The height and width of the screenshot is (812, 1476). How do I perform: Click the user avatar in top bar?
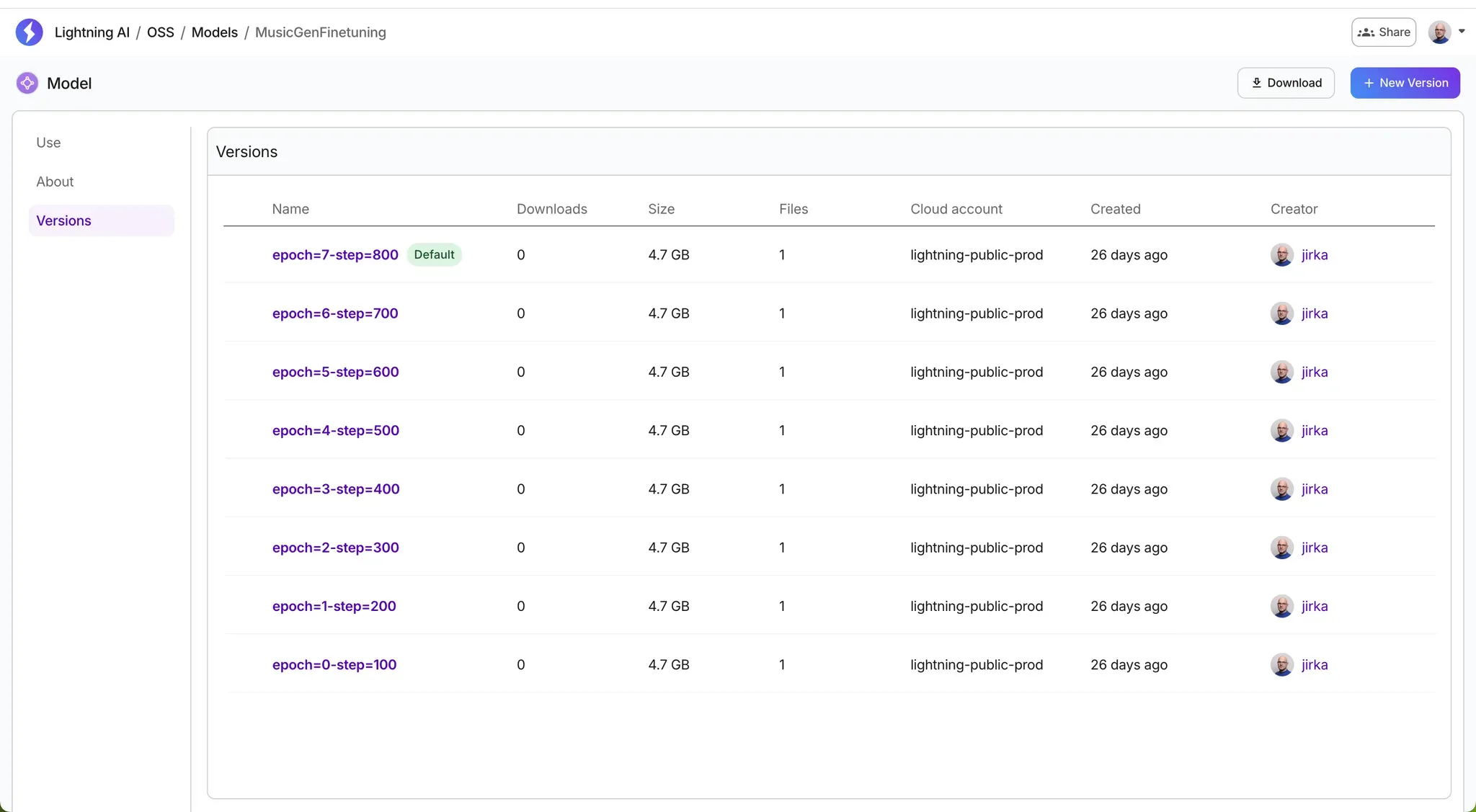(1439, 32)
